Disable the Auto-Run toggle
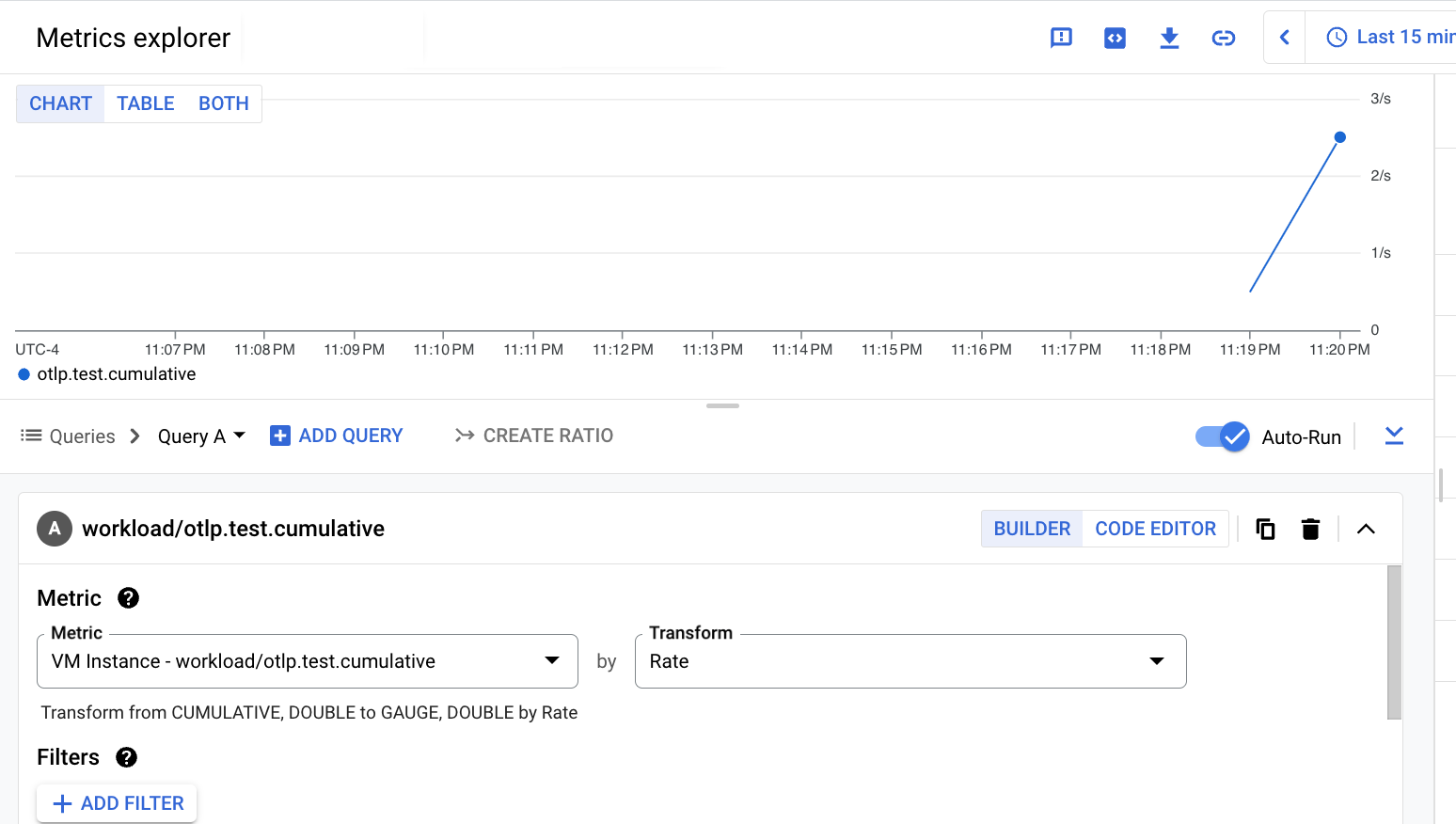1456x824 pixels. [1222, 436]
